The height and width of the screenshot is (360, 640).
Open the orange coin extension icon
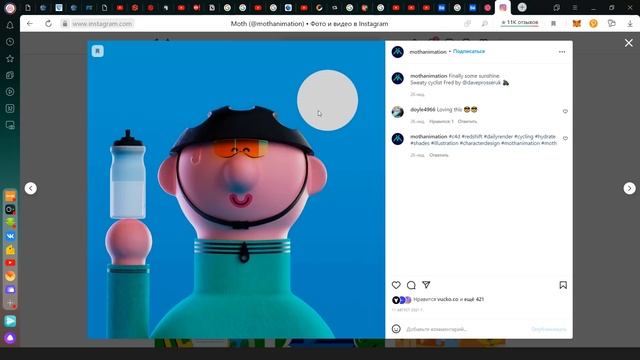point(593,24)
